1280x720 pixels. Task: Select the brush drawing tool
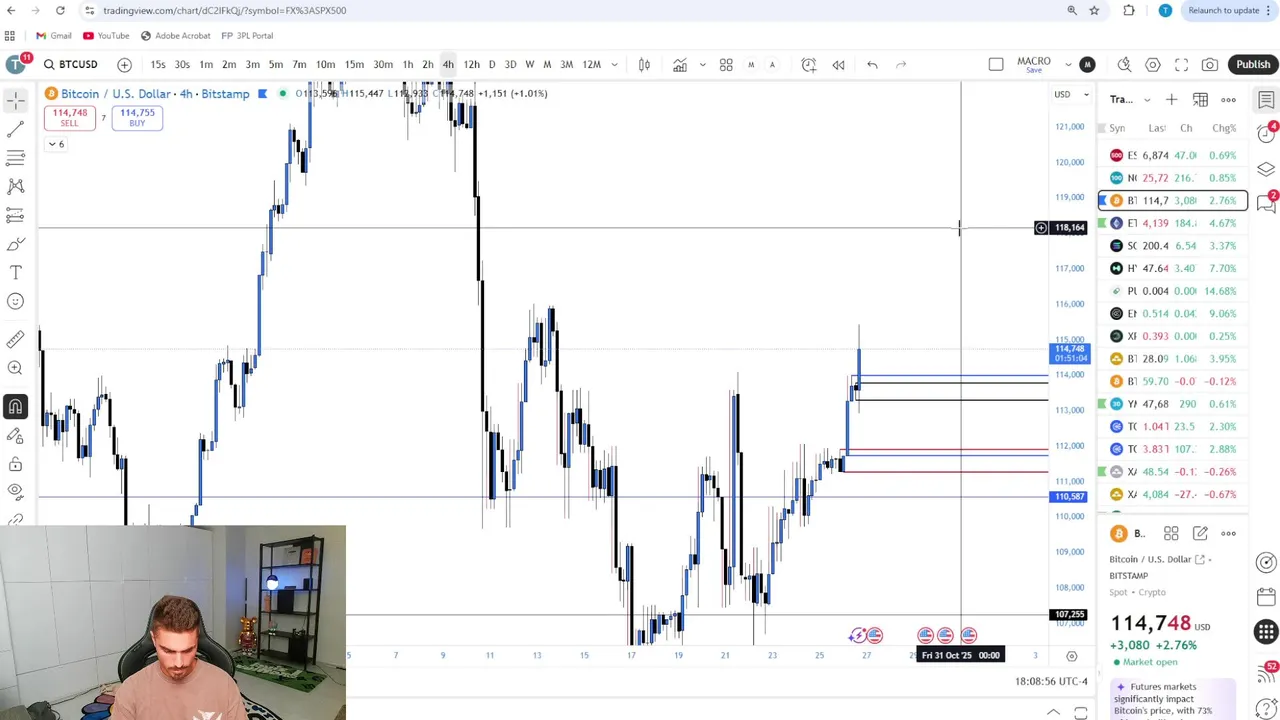(x=15, y=244)
